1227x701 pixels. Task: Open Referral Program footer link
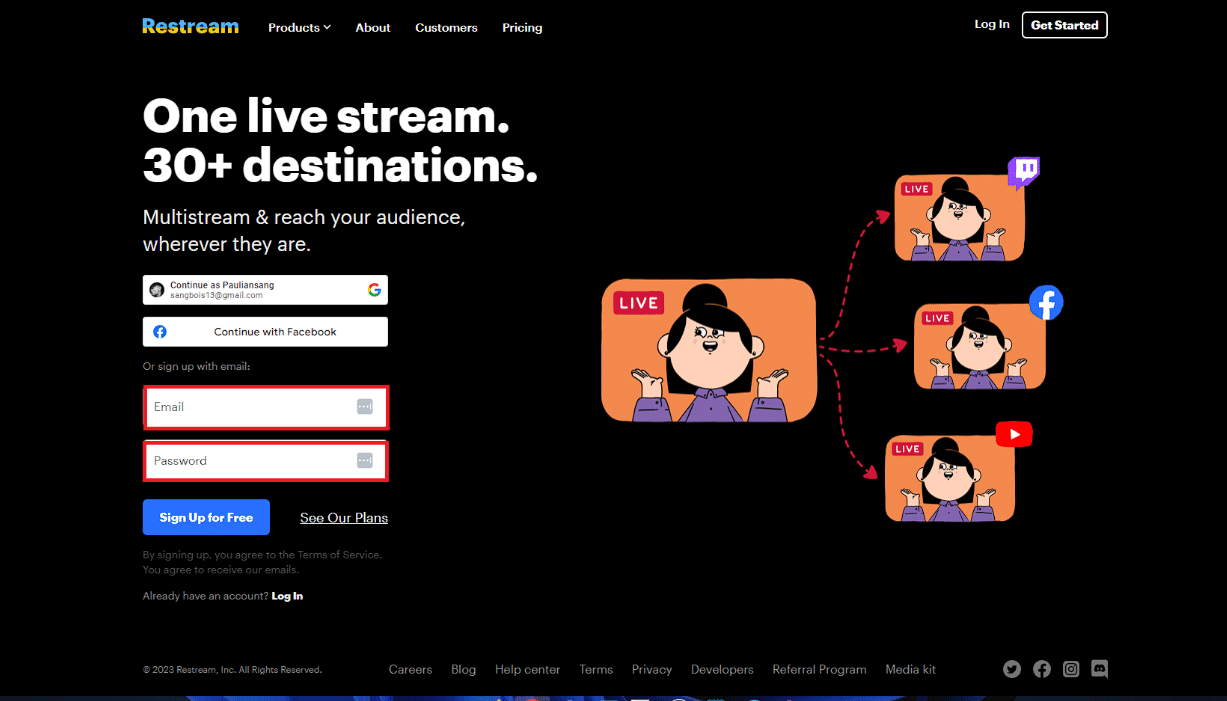(819, 670)
